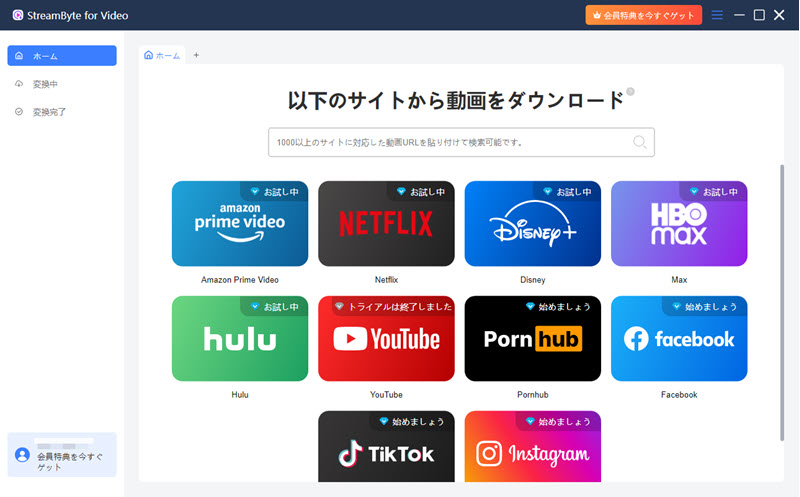The width and height of the screenshot is (800, 497).
Task: Add a new tab with plus icon
Action: coord(196,55)
